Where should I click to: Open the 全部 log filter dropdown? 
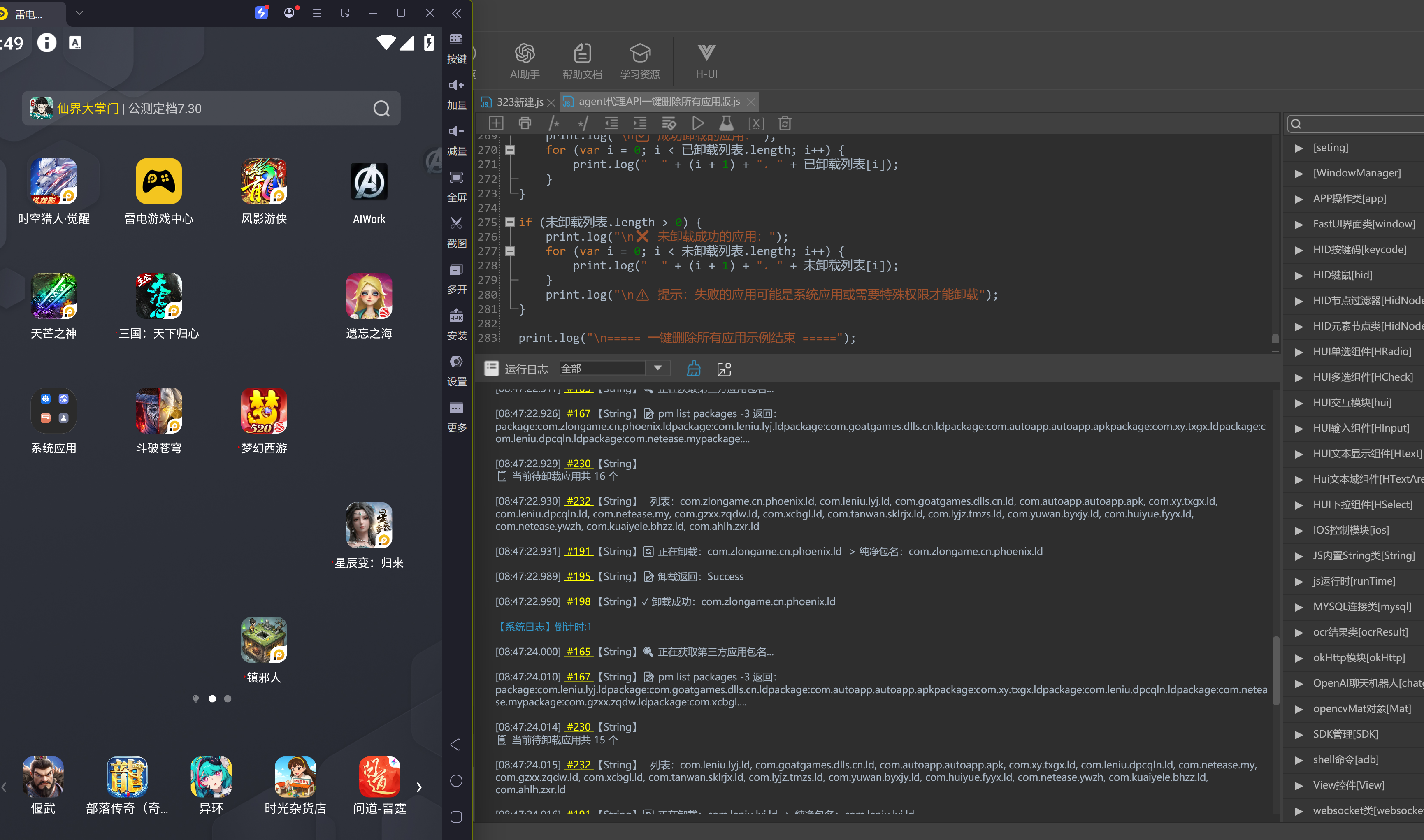[614, 369]
